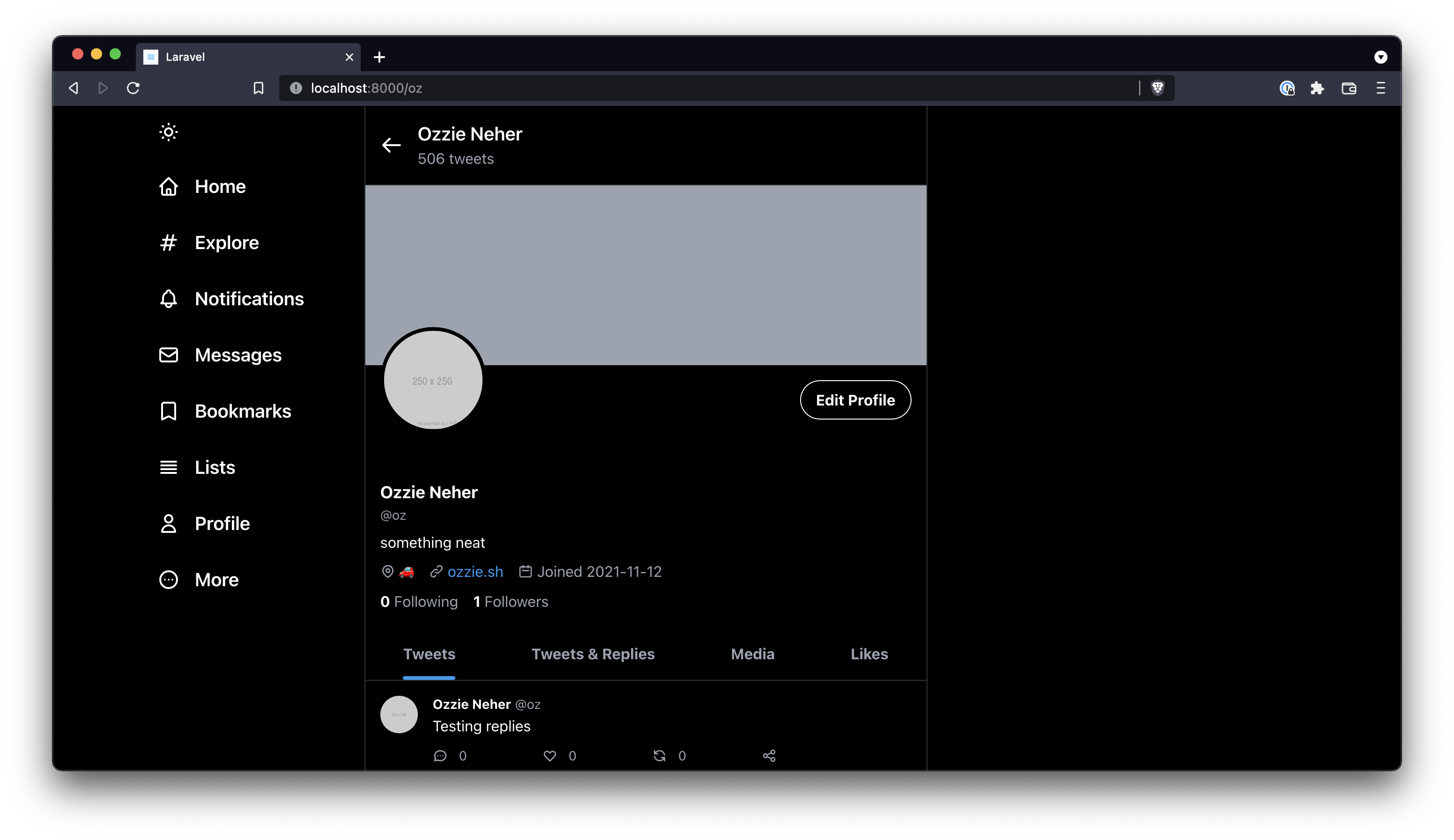Open the ozzie.sh profile link
This screenshot has height=840, width=1454.
pyautogui.click(x=475, y=571)
